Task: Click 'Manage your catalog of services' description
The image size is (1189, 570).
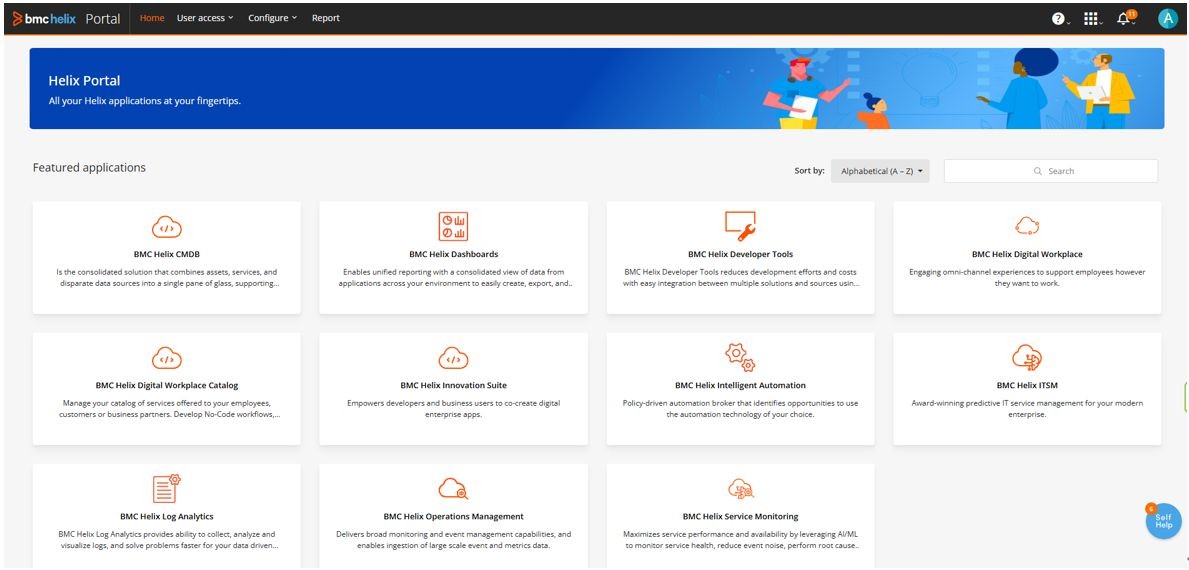Action: tap(167, 409)
